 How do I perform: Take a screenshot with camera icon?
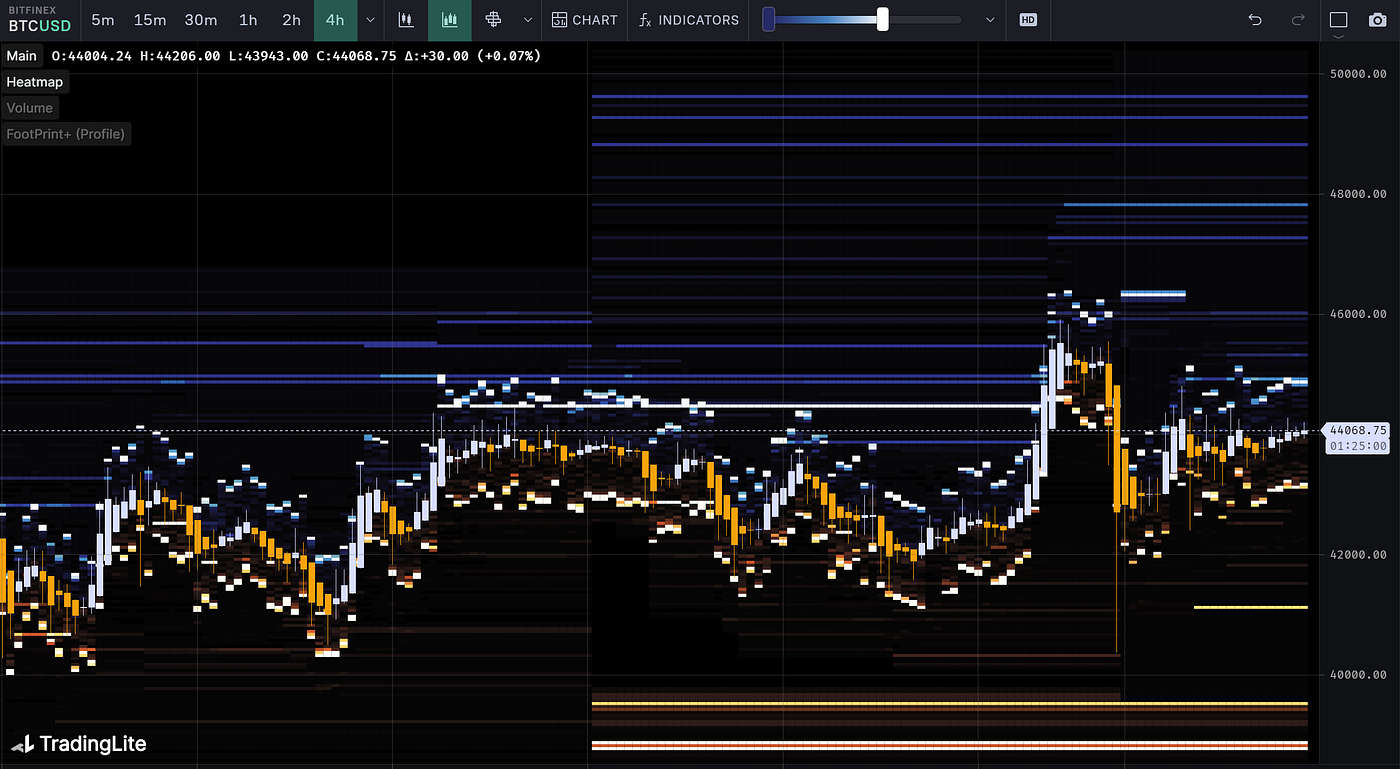[1377, 20]
